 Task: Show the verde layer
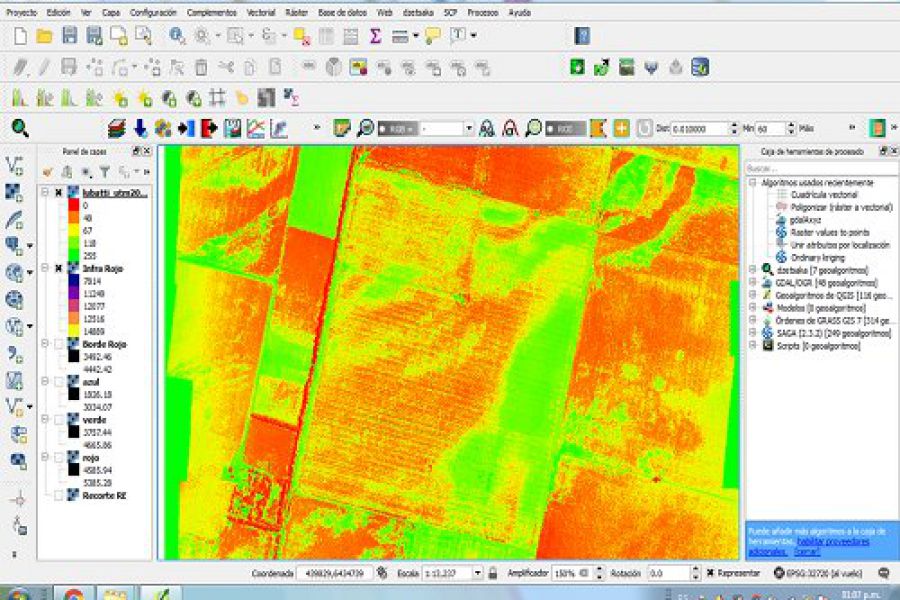pyautogui.click(x=59, y=420)
